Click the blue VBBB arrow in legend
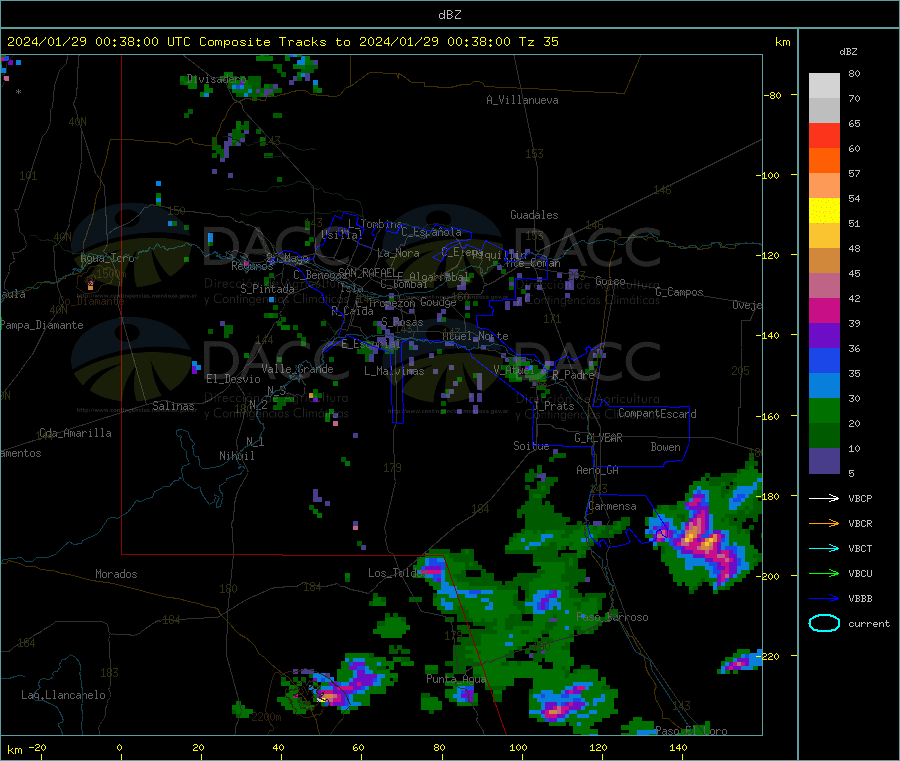 pos(824,599)
